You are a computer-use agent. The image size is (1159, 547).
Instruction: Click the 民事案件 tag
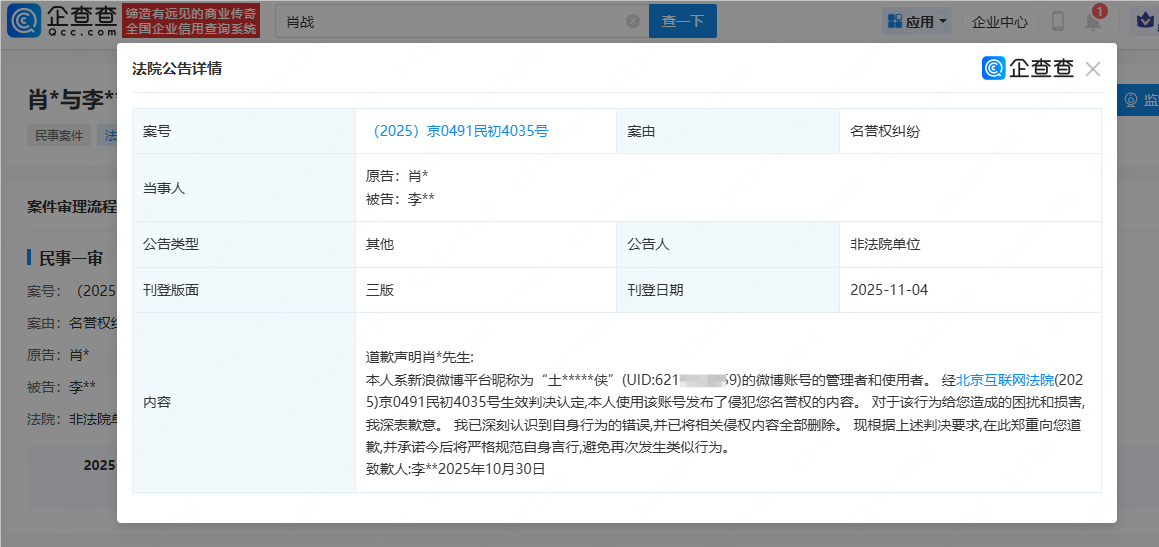point(60,135)
